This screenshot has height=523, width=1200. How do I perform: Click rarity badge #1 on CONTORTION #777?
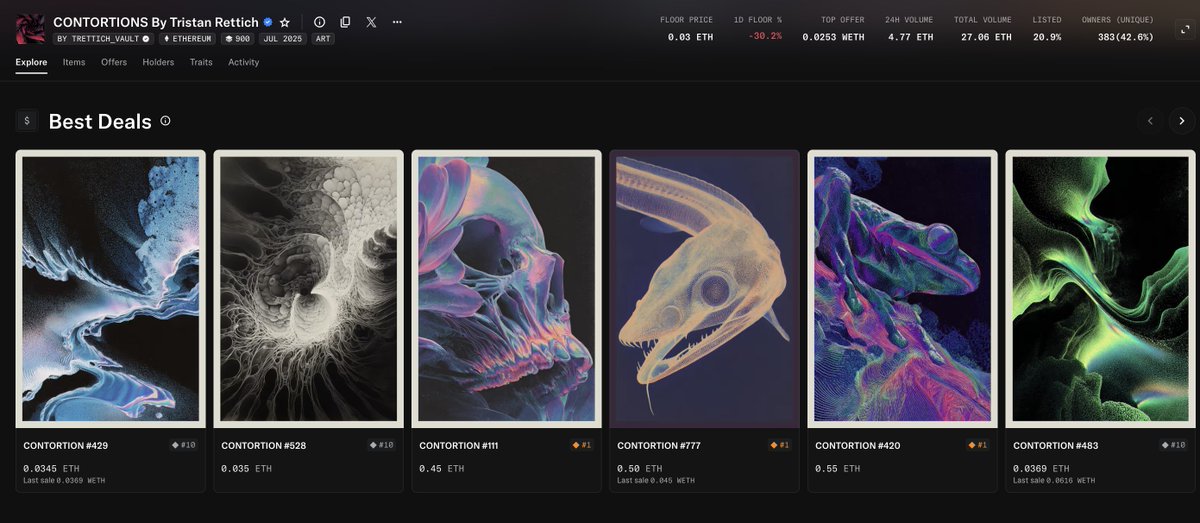coord(780,445)
